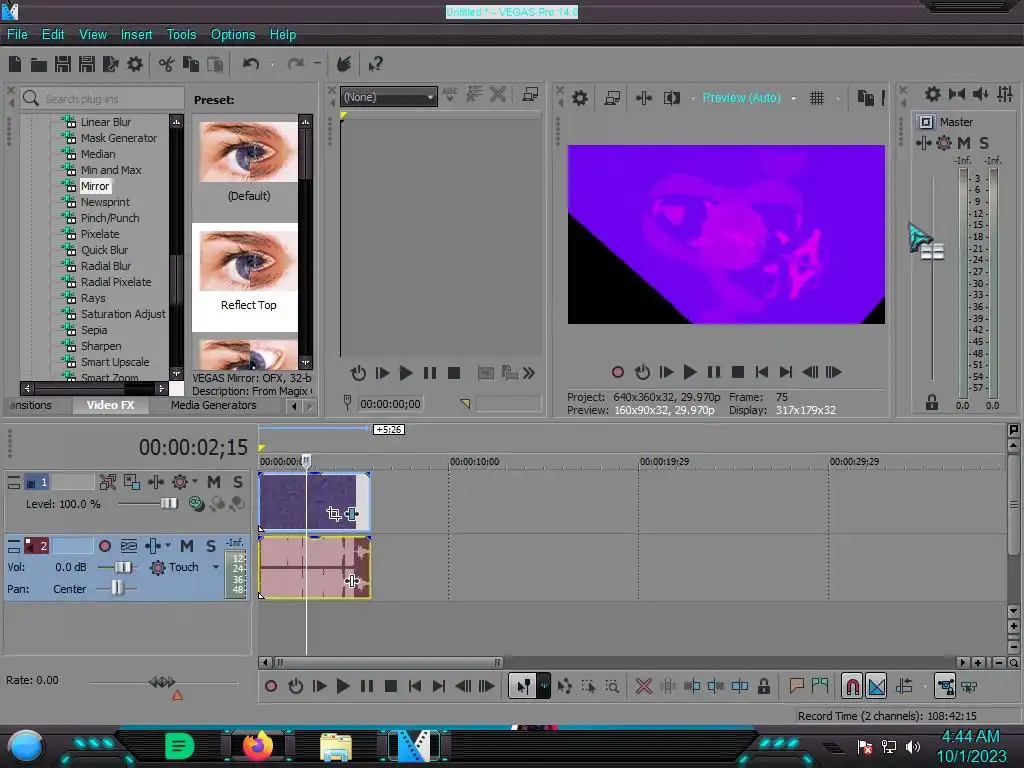Solo video track 1

point(238,482)
